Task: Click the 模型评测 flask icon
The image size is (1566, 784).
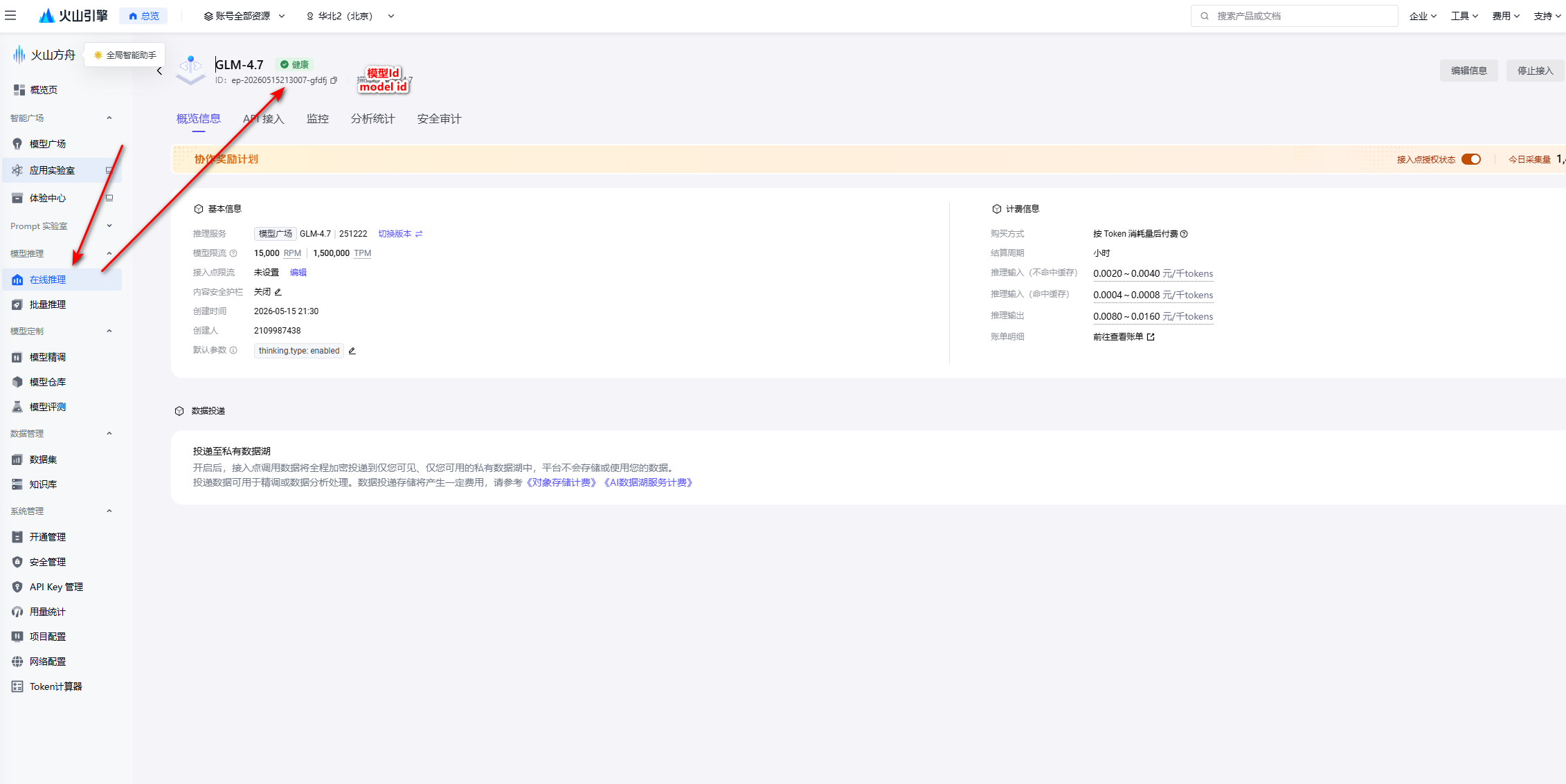Action: click(x=17, y=407)
